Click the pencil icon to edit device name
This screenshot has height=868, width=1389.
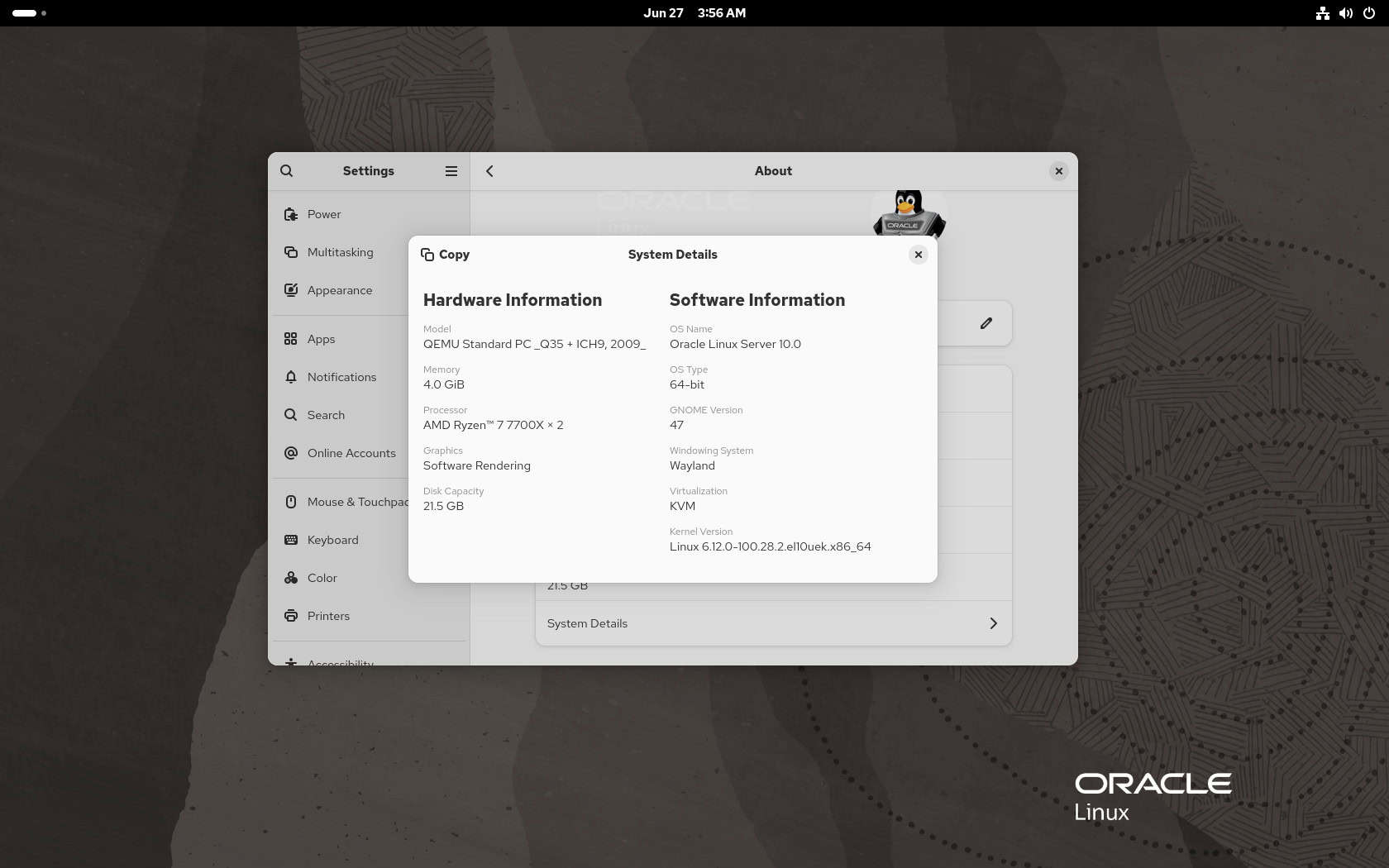[x=986, y=323]
